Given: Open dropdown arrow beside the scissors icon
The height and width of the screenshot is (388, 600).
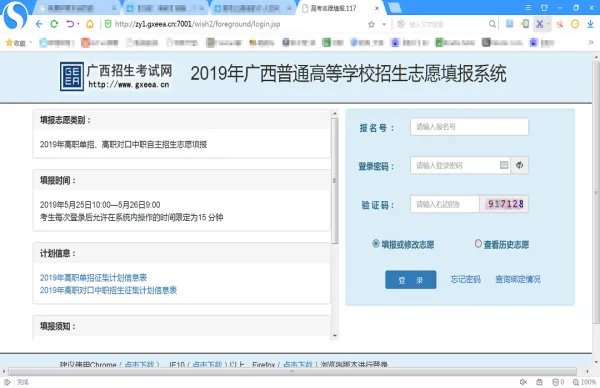Looking at the screenshot, I should point(548,24).
